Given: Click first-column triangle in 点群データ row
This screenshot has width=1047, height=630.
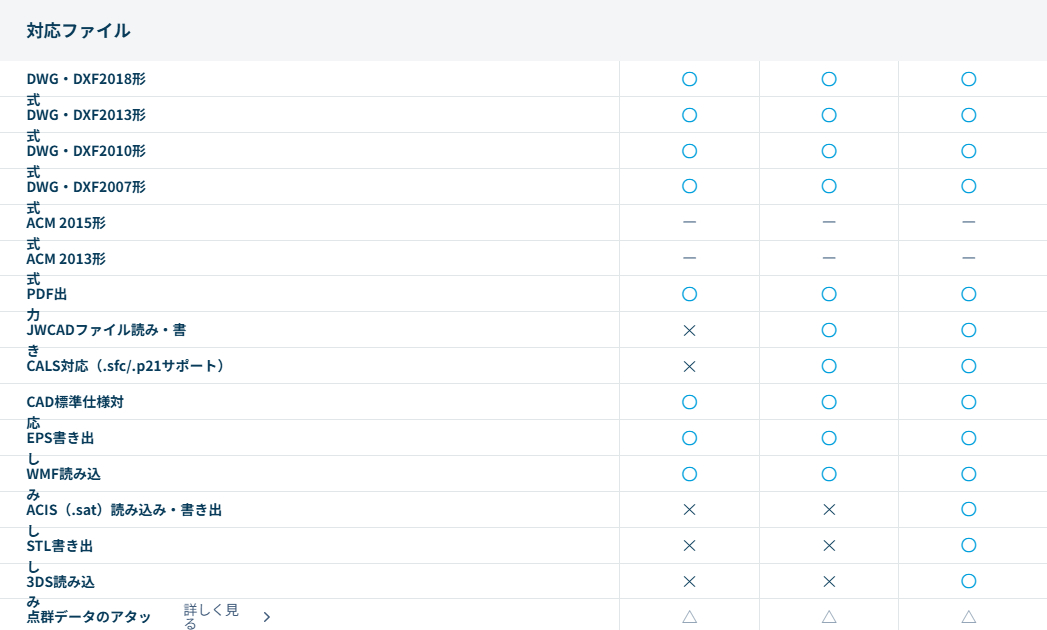Looking at the screenshot, I should (689, 617).
